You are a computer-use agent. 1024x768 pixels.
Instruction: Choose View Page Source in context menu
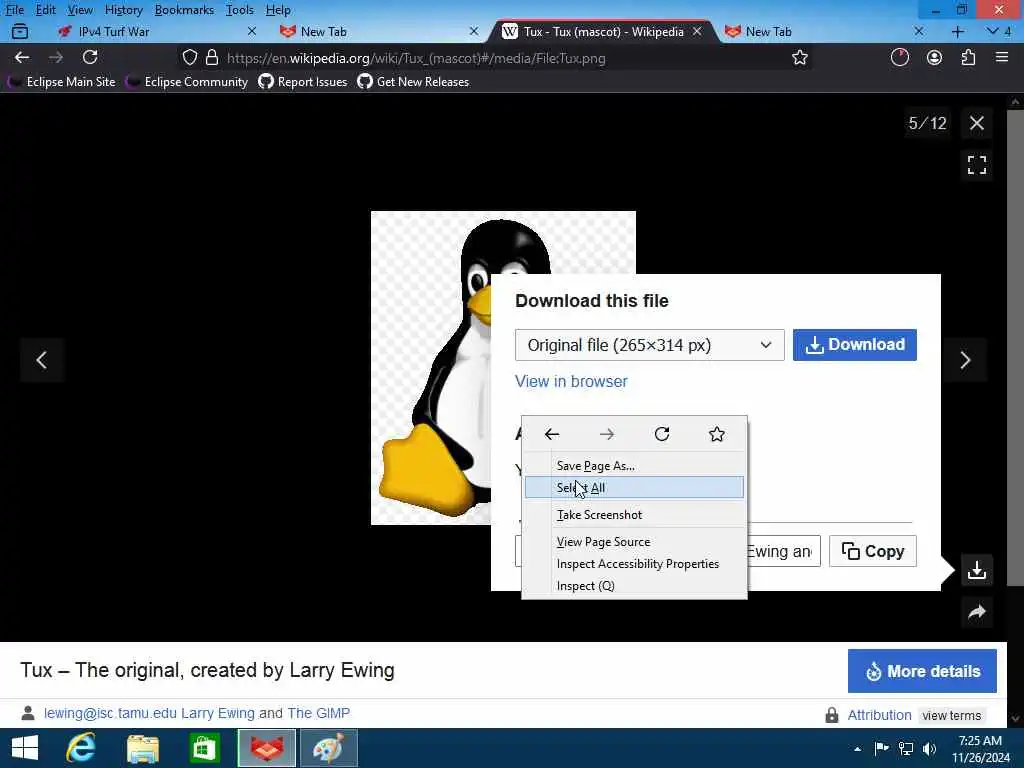click(634, 541)
